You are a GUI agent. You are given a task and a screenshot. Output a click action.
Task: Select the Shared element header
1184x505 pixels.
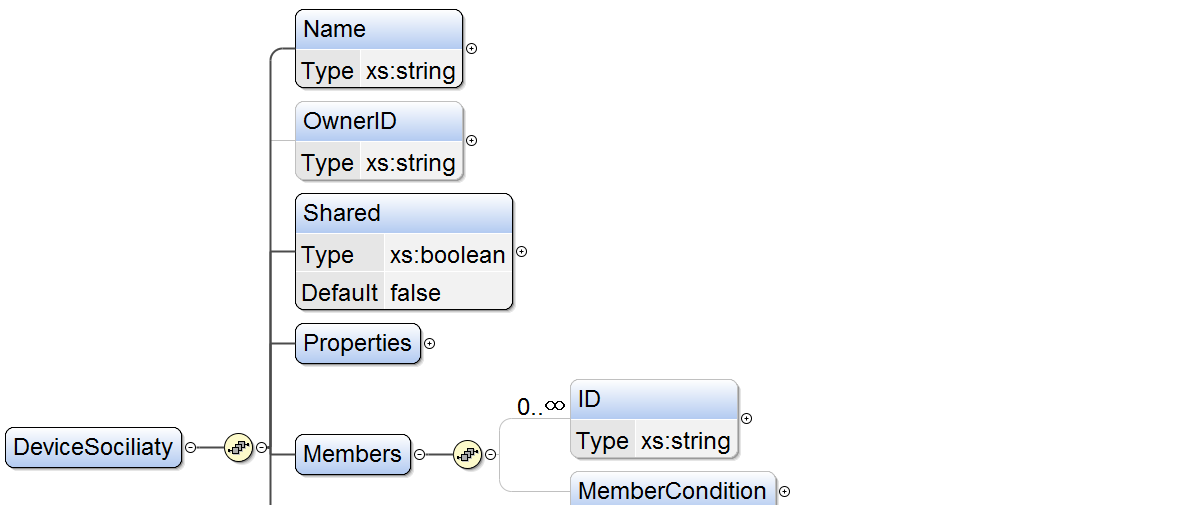404,213
